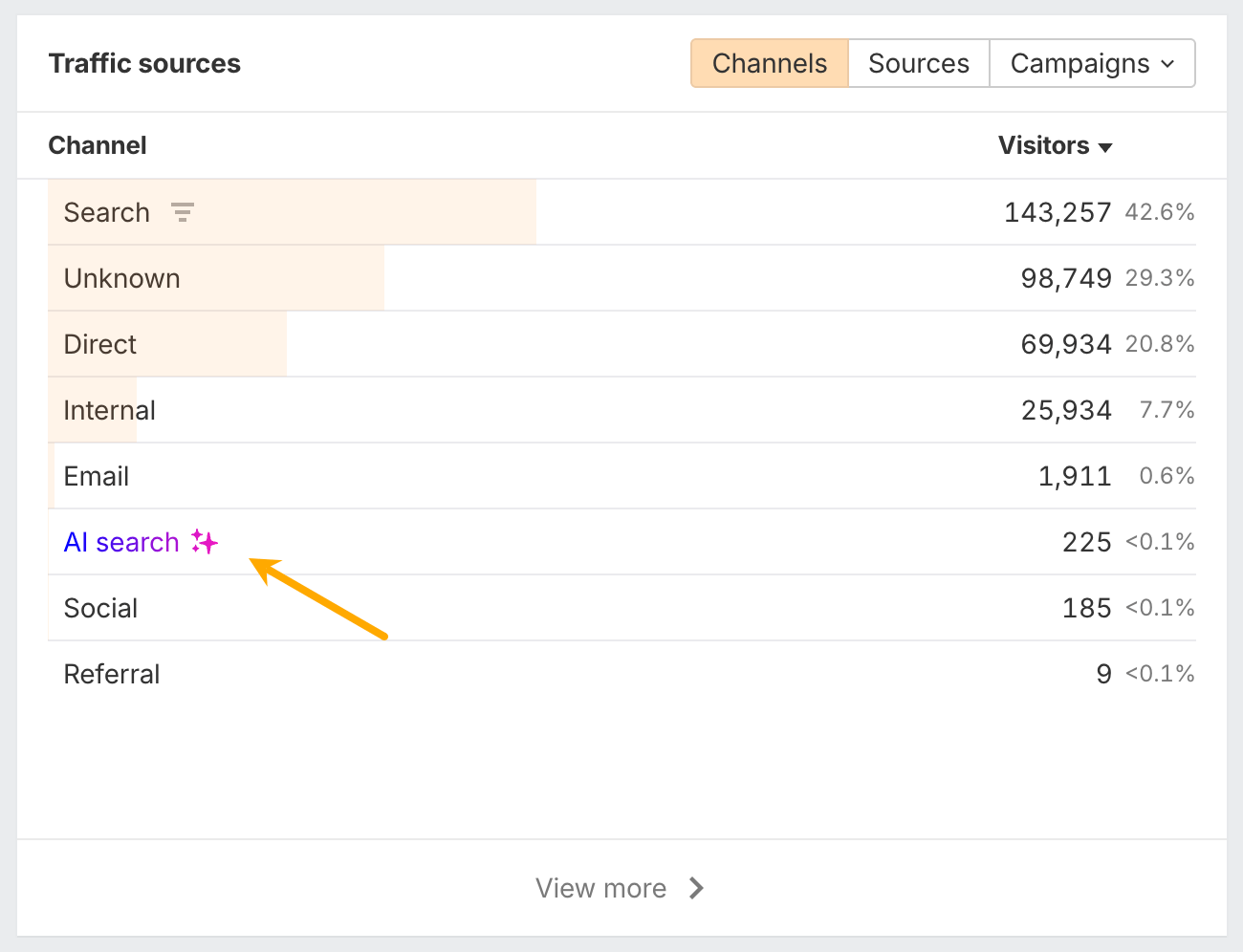
Task: Select the Direct channel row
Action: click(99, 344)
